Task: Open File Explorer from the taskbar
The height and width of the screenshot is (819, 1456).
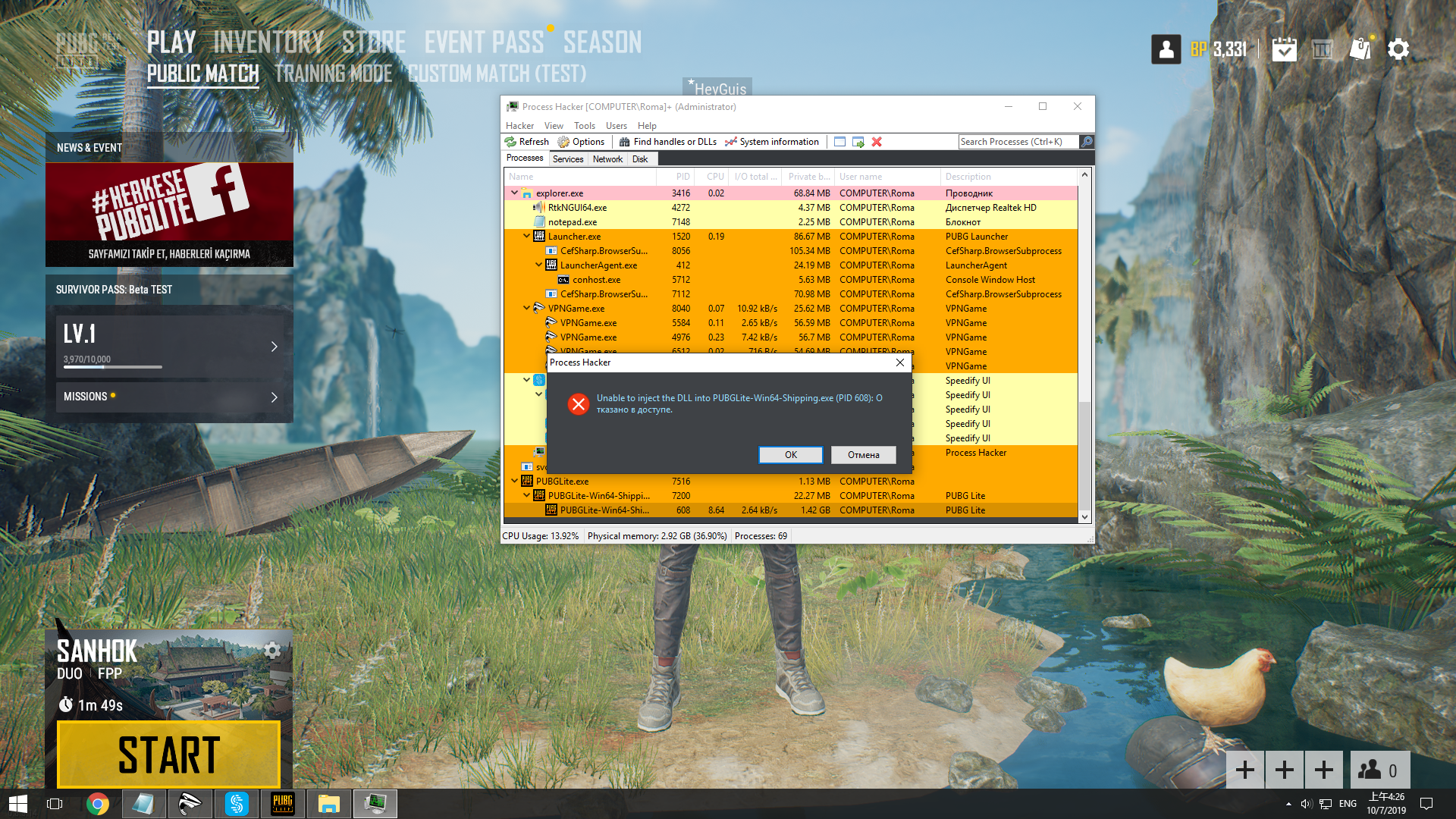Action: coord(328,804)
